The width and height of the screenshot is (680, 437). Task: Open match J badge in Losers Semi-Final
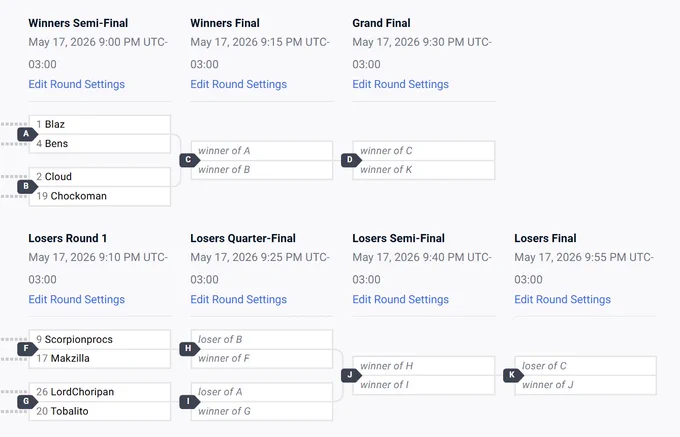point(351,375)
